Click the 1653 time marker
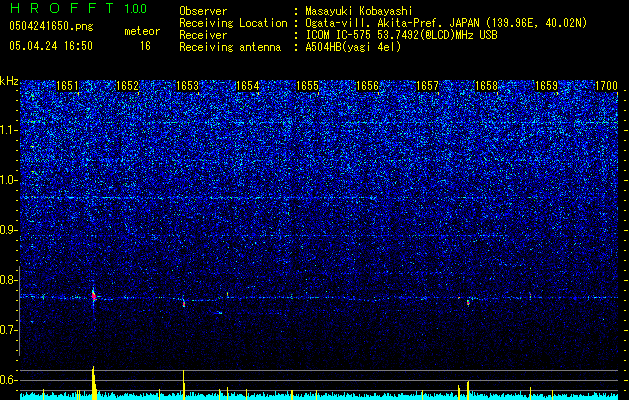Image resolution: width=629 pixels, height=400 pixels. [x=187, y=86]
